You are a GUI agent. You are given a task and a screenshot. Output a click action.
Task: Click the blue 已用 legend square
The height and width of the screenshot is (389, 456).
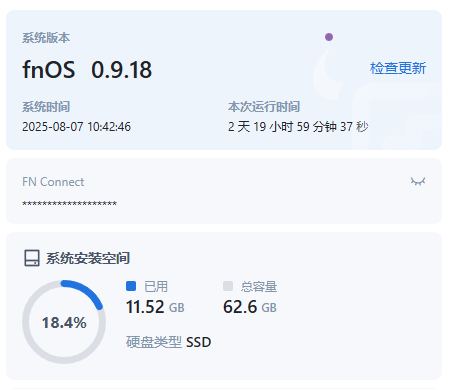click(131, 286)
